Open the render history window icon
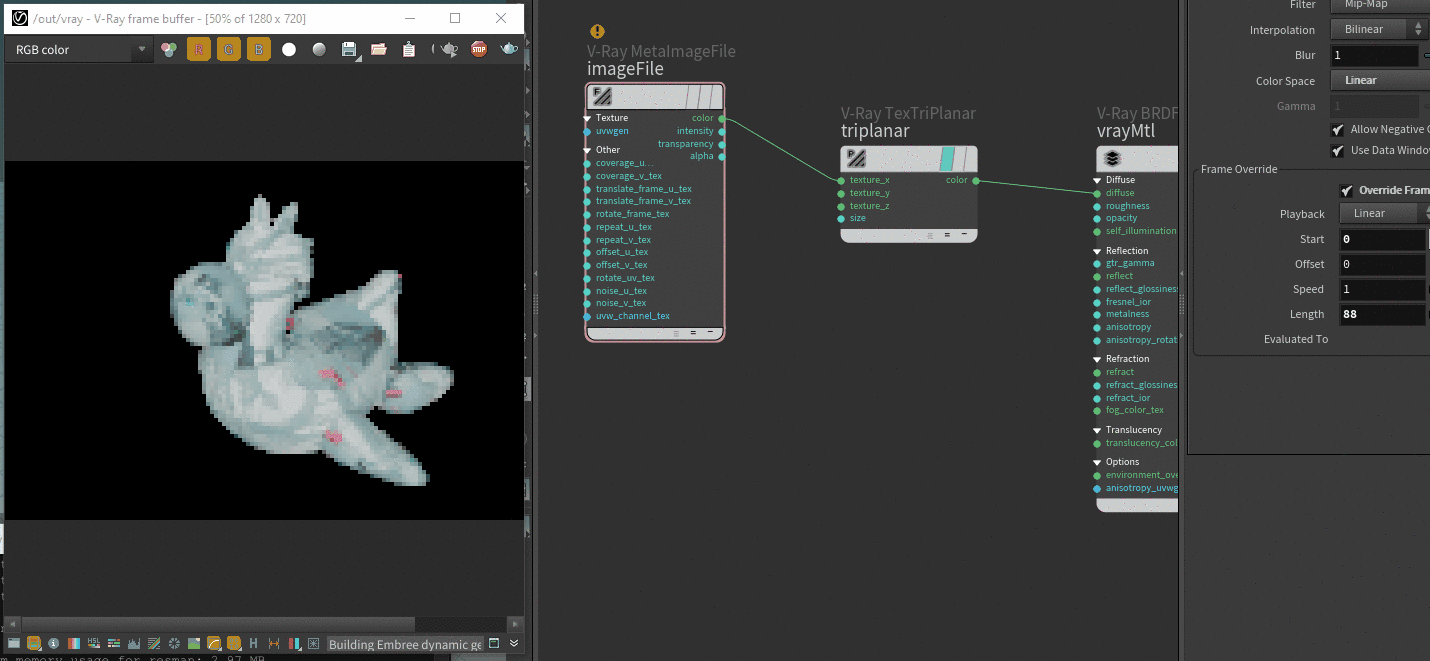Viewport: 1430px width, 661px height. tap(13, 644)
